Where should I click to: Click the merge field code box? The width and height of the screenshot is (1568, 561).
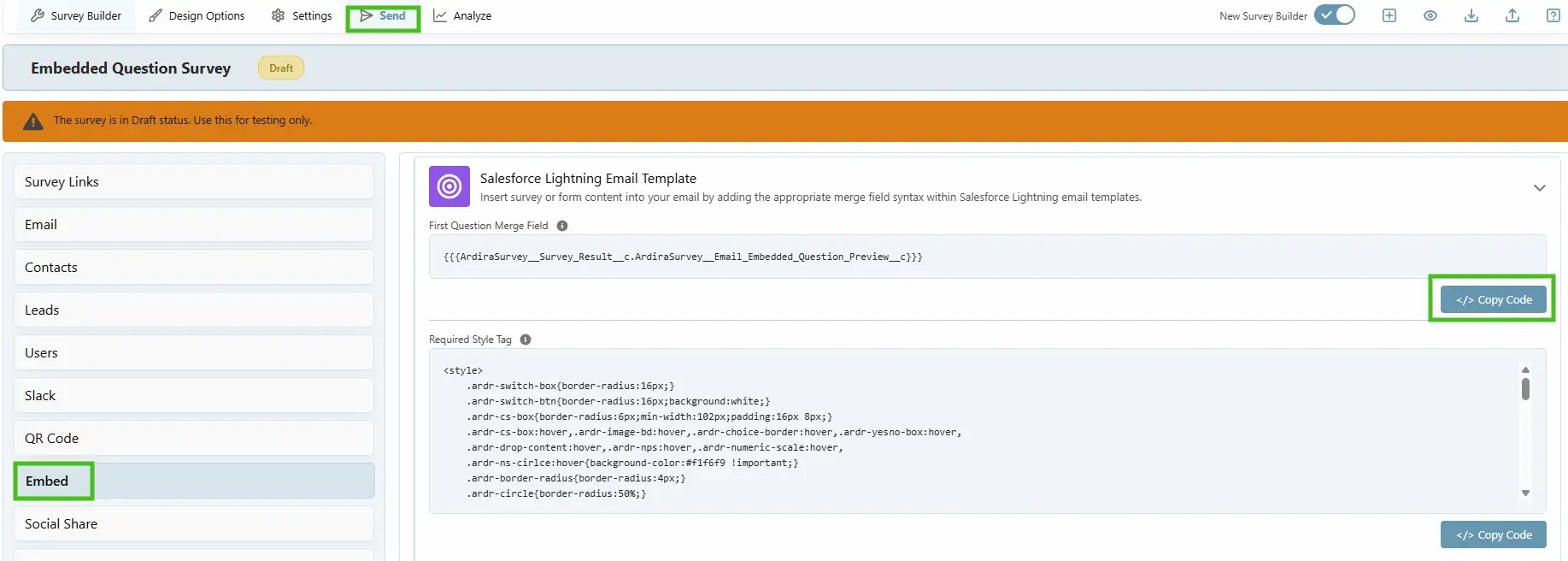(x=987, y=257)
